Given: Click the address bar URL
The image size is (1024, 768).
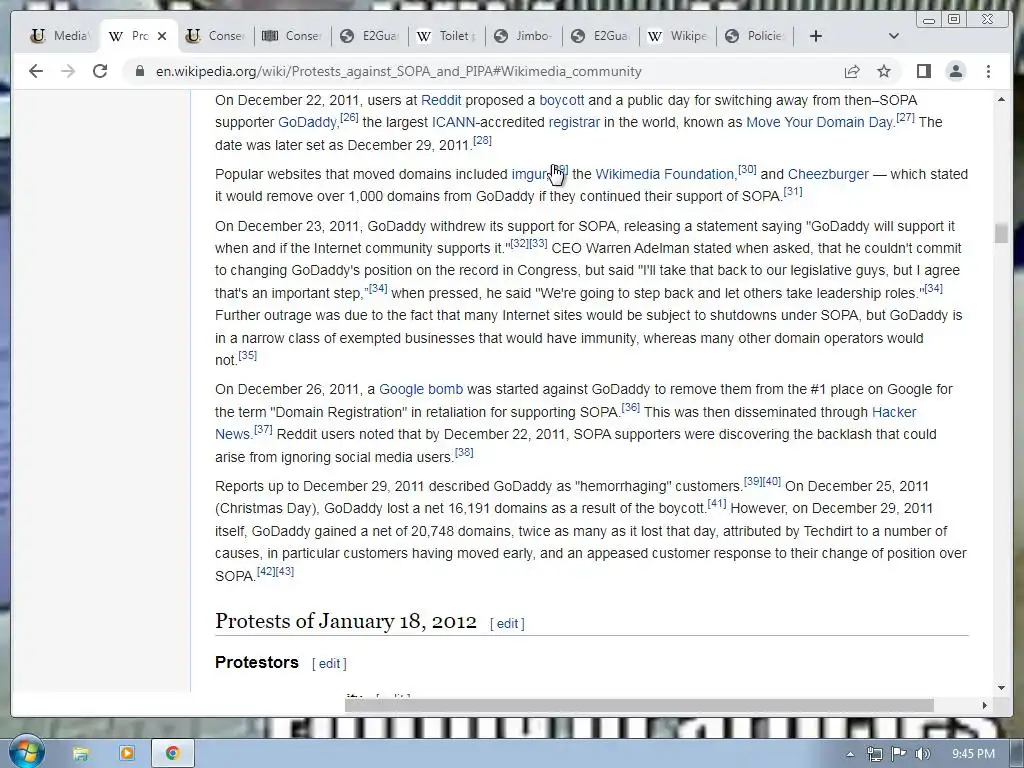Looking at the screenshot, I should (398, 71).
